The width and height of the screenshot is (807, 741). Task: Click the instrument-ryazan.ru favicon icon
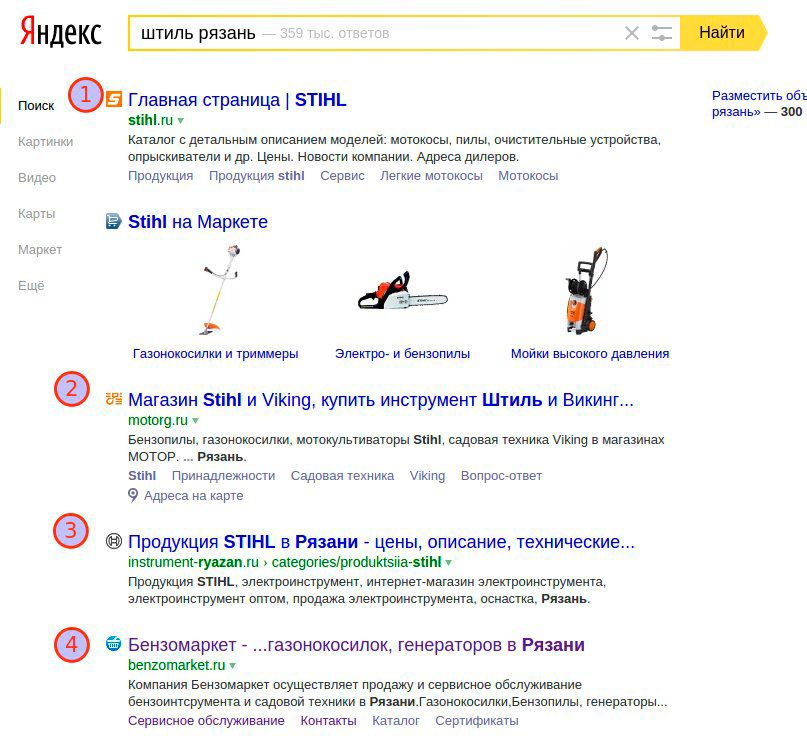point(114,542)
